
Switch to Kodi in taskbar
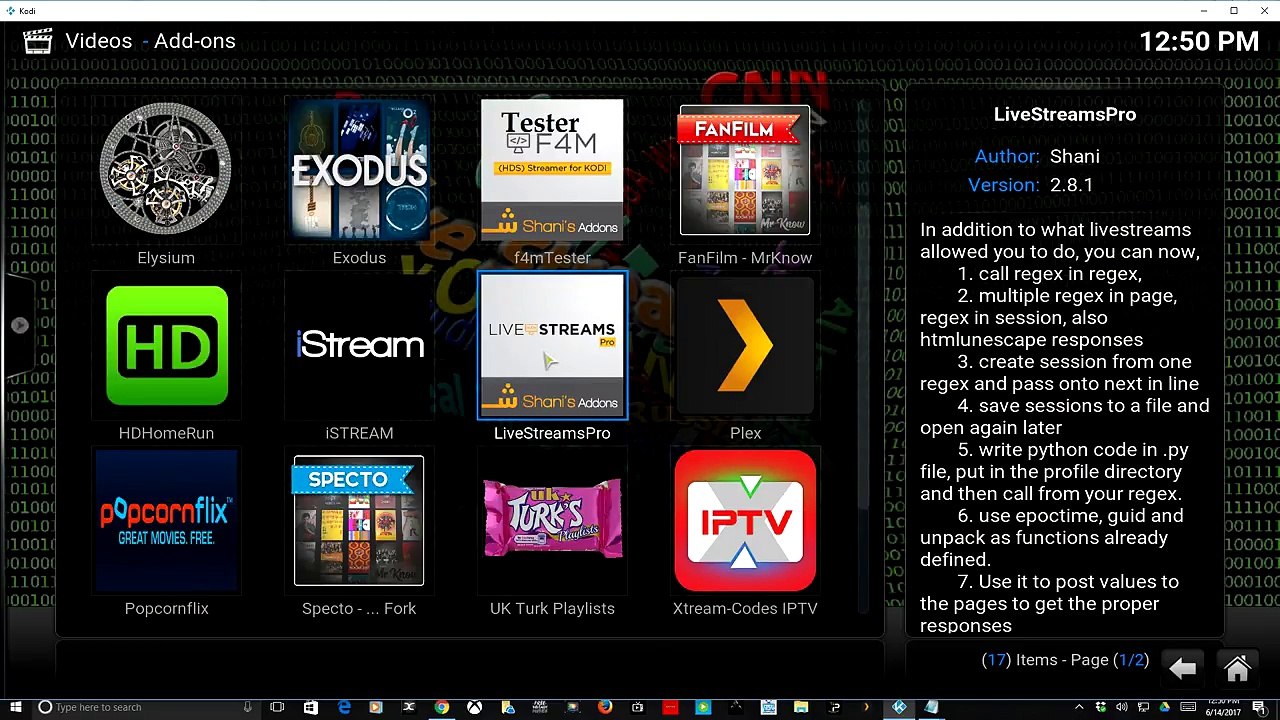pos(899,707)
